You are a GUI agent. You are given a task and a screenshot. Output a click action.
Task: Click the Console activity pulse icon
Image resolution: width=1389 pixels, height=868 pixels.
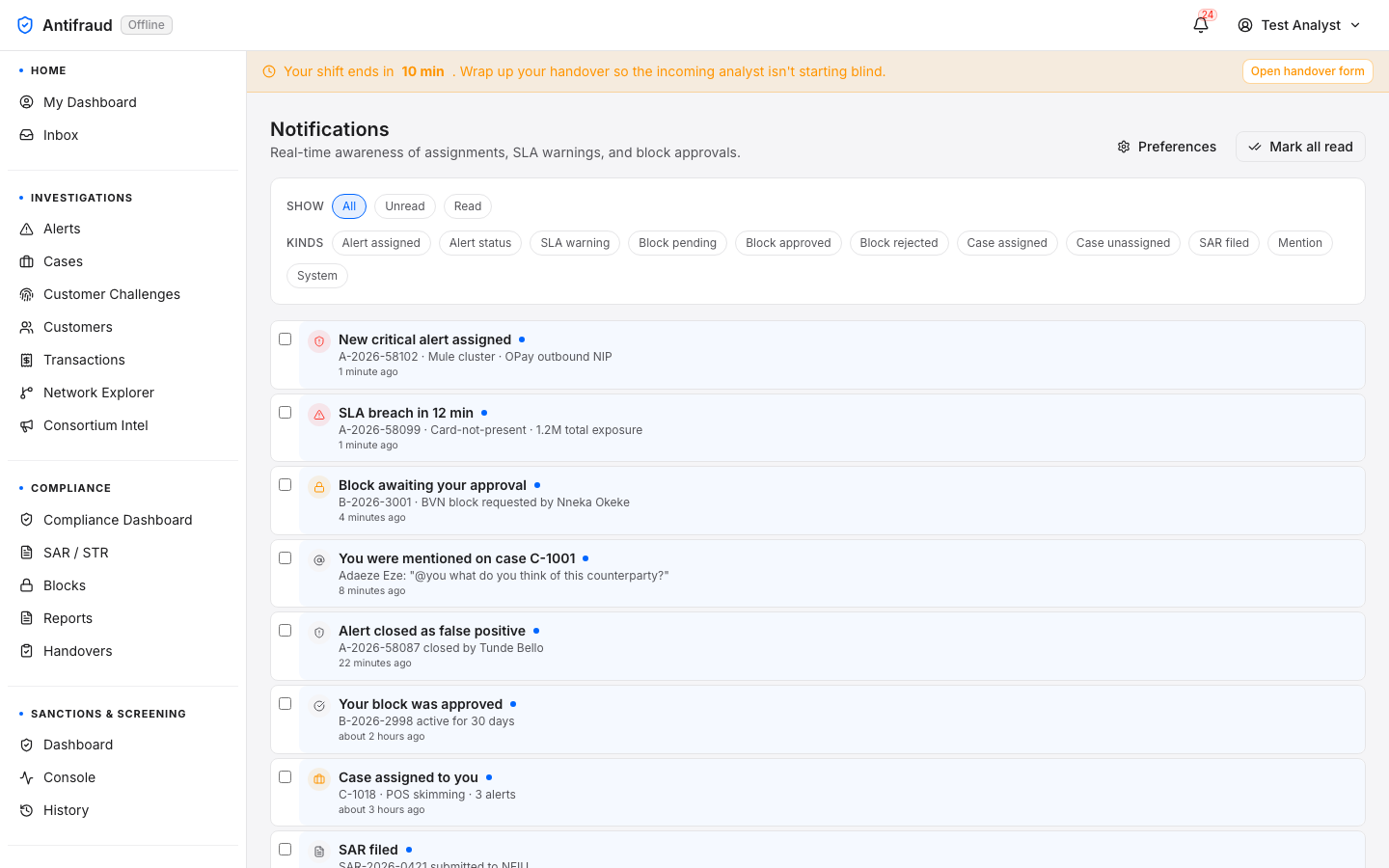click(27, 777)
